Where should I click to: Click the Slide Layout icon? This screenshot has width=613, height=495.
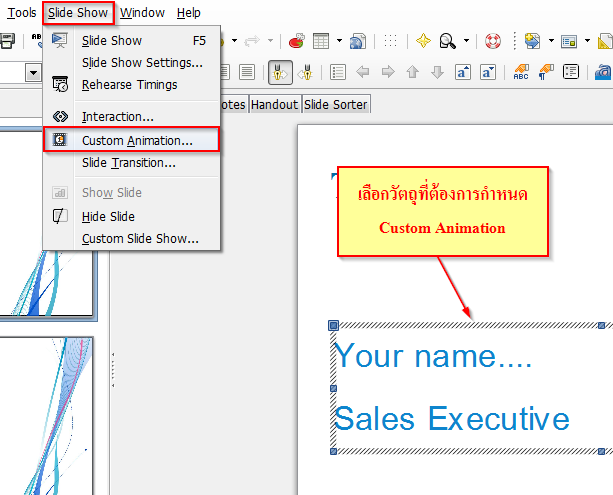coord(569,41)
